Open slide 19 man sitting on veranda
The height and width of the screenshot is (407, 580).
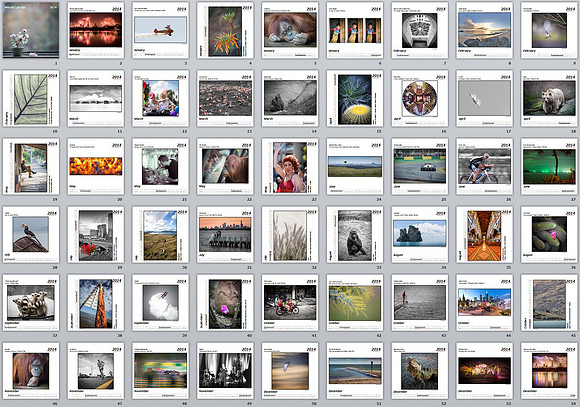31,166
